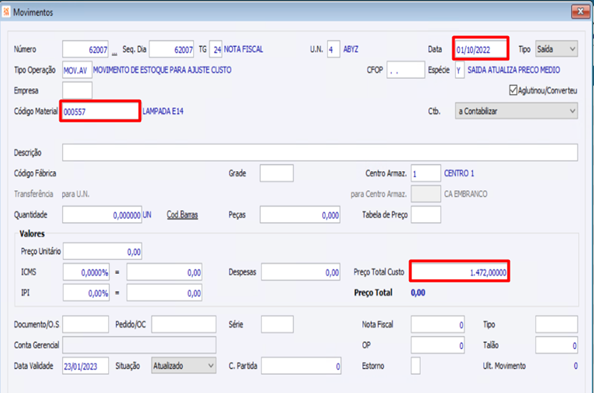This screenshot has width=594, height=393.
Task: Click the Cod.Barras link
Action: 182,215
